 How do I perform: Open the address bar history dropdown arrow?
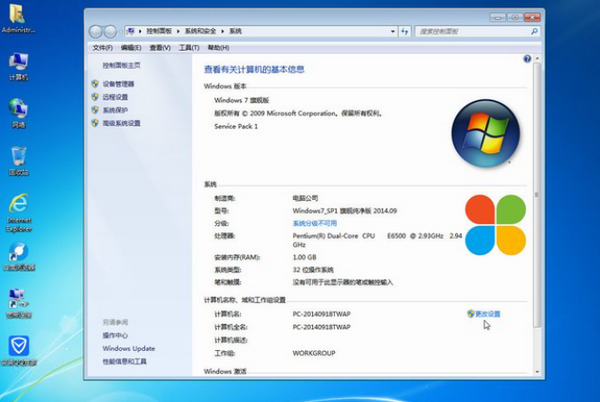[393, 31]
